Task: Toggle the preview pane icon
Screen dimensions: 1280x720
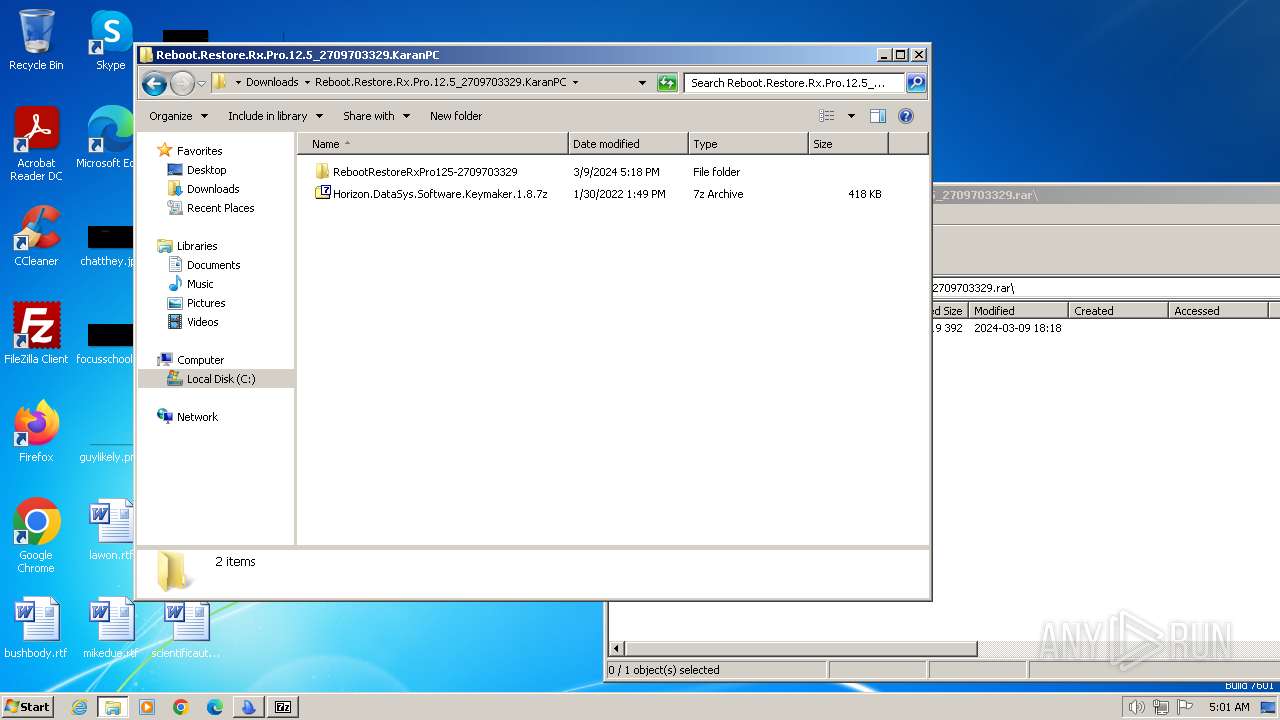Action: (x=877, y=116)
